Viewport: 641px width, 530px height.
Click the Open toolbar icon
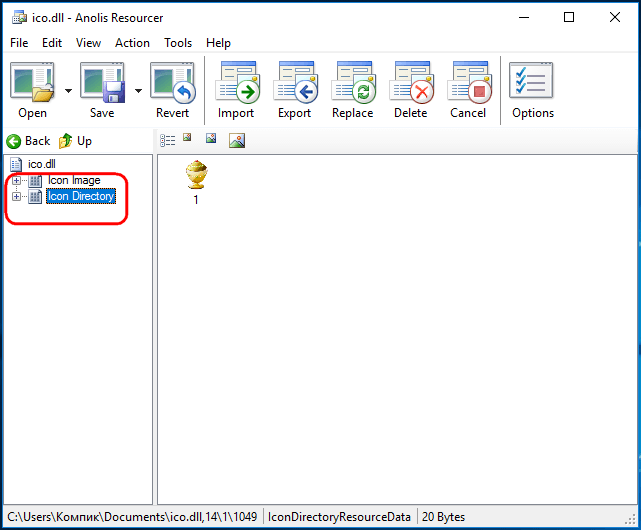click(32, 82)
